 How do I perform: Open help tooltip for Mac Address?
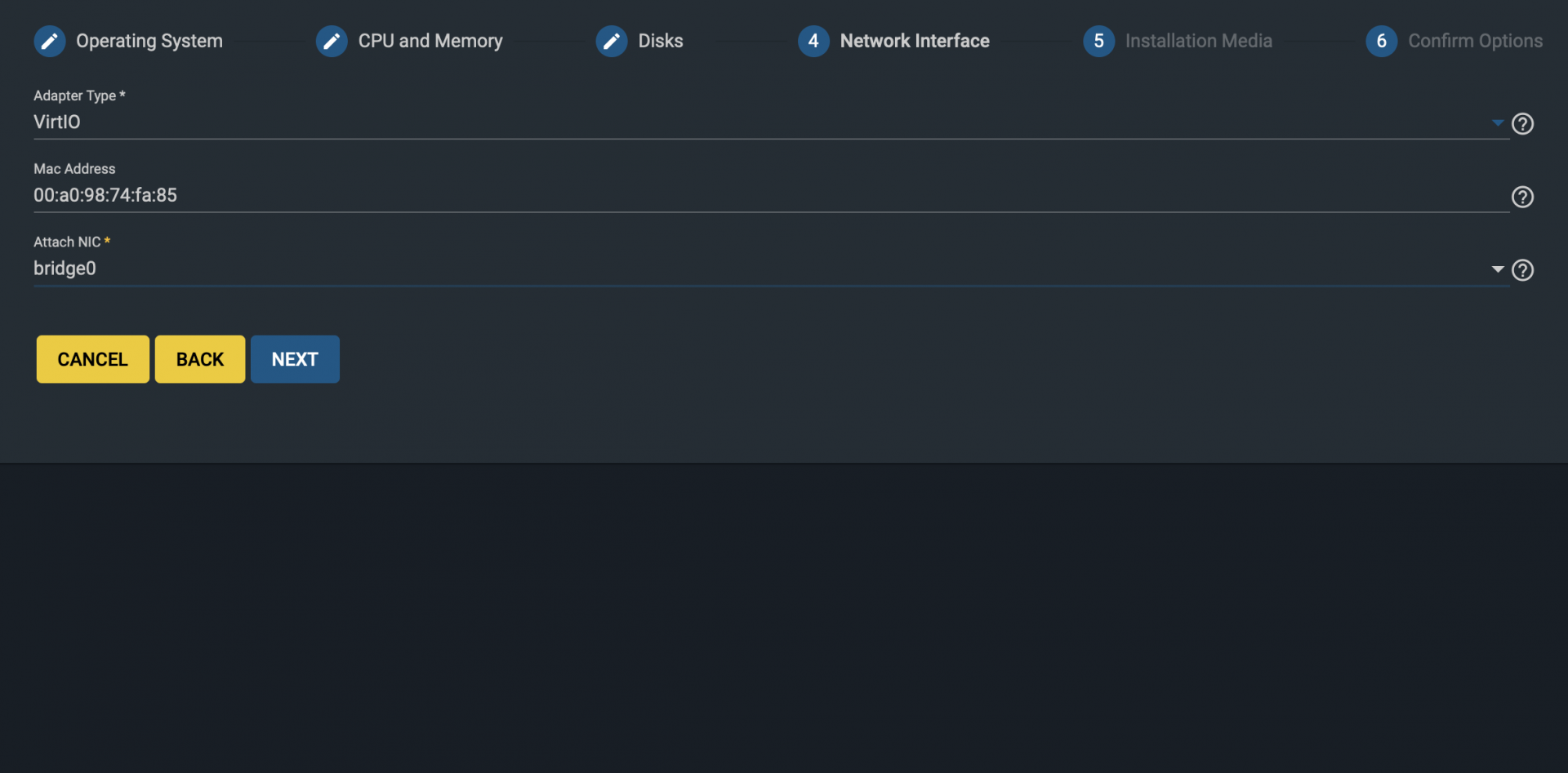1522,197
